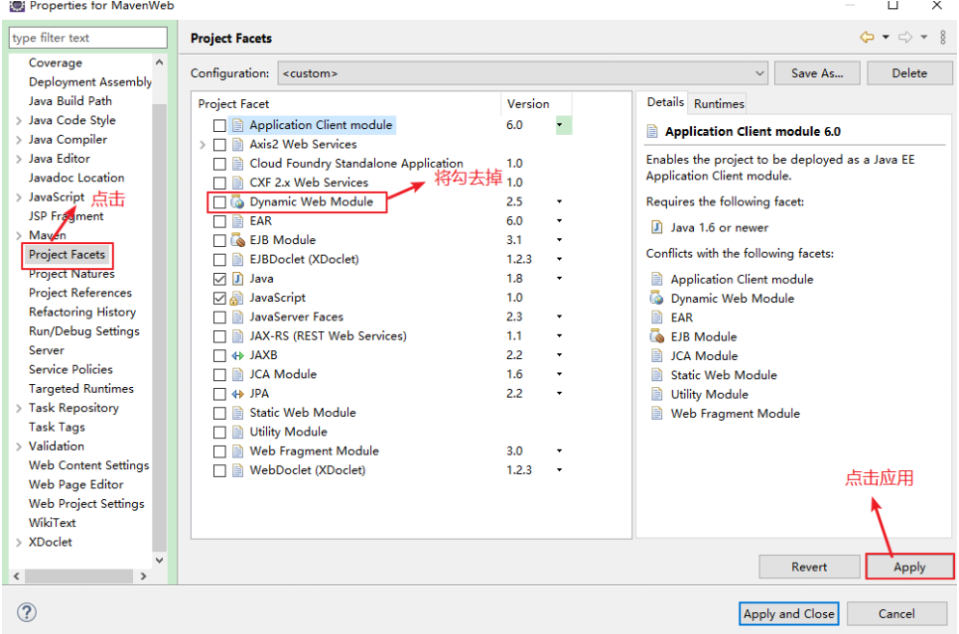Click the Dynamic Web Module globe icon
This screenshot has width=959, height=634.
pyautogui.click(x=237, y=202)
